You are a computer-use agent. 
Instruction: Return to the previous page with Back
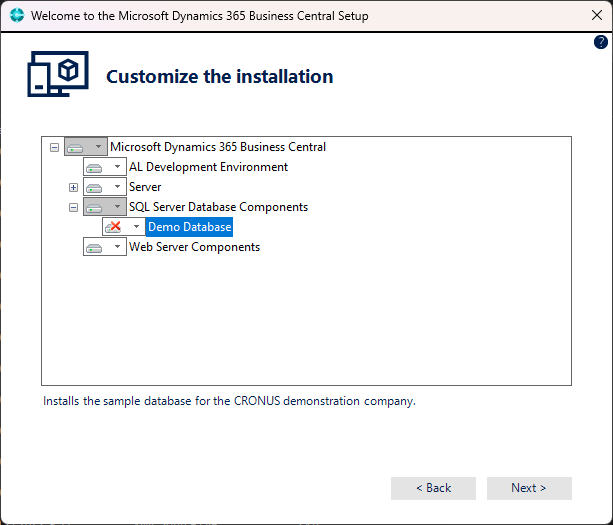coord(433,488)
